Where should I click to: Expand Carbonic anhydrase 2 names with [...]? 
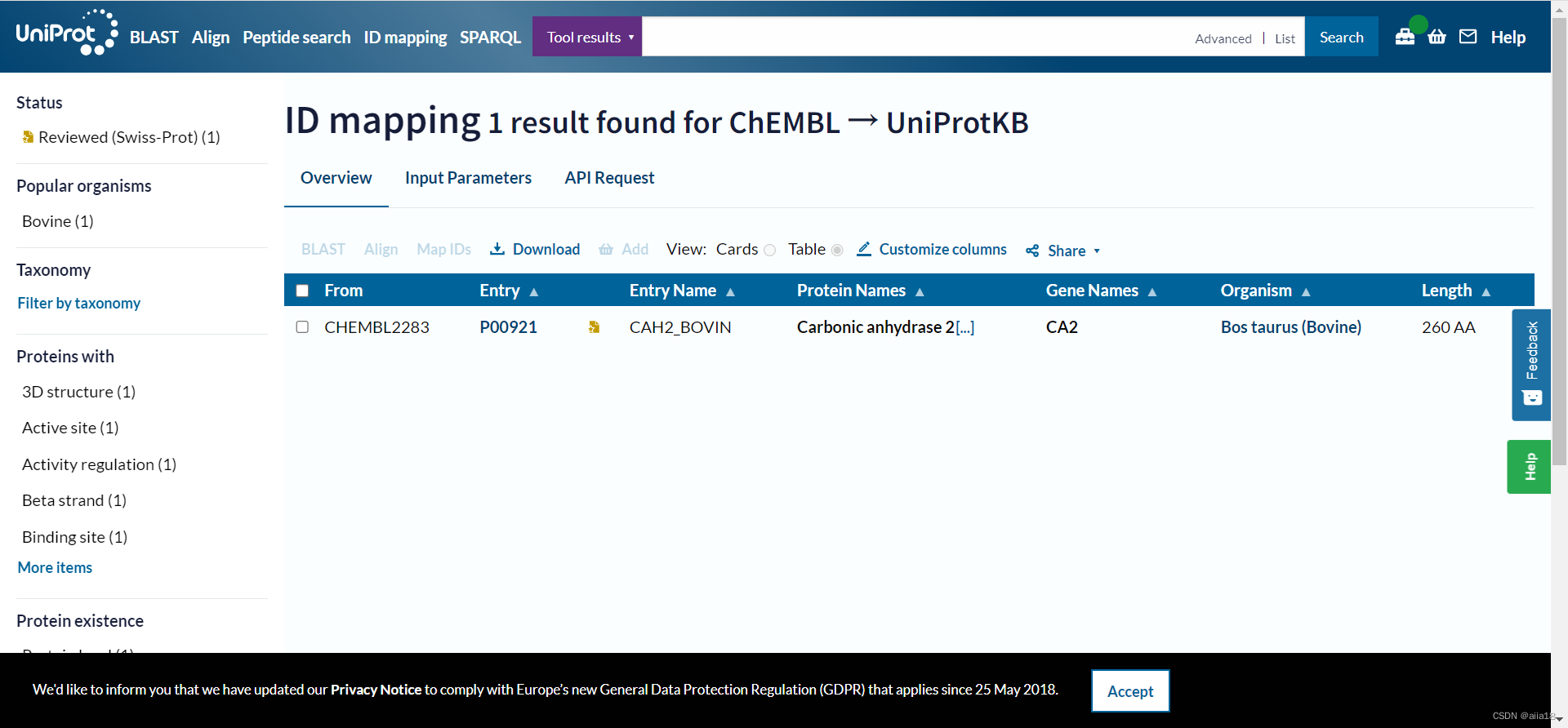[x=965, y=327]
